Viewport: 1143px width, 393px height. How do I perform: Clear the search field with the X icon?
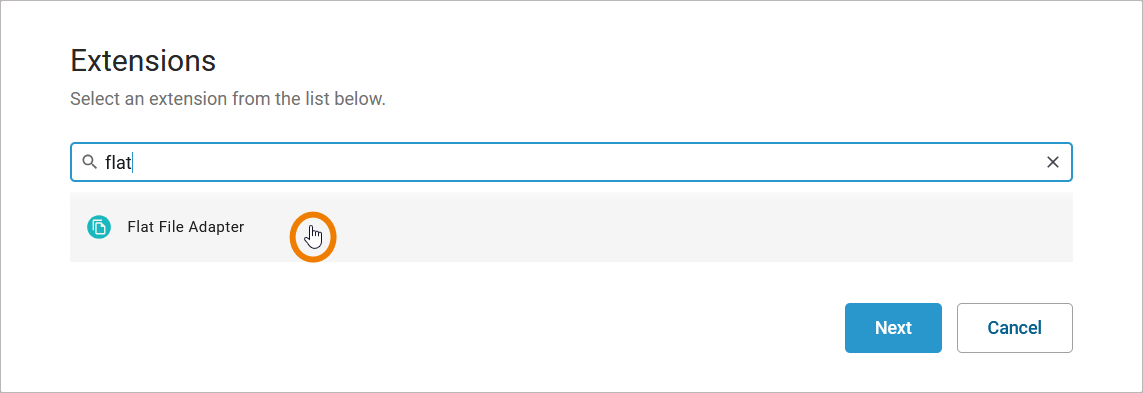pyautogui.click(x=1053, y=162)
